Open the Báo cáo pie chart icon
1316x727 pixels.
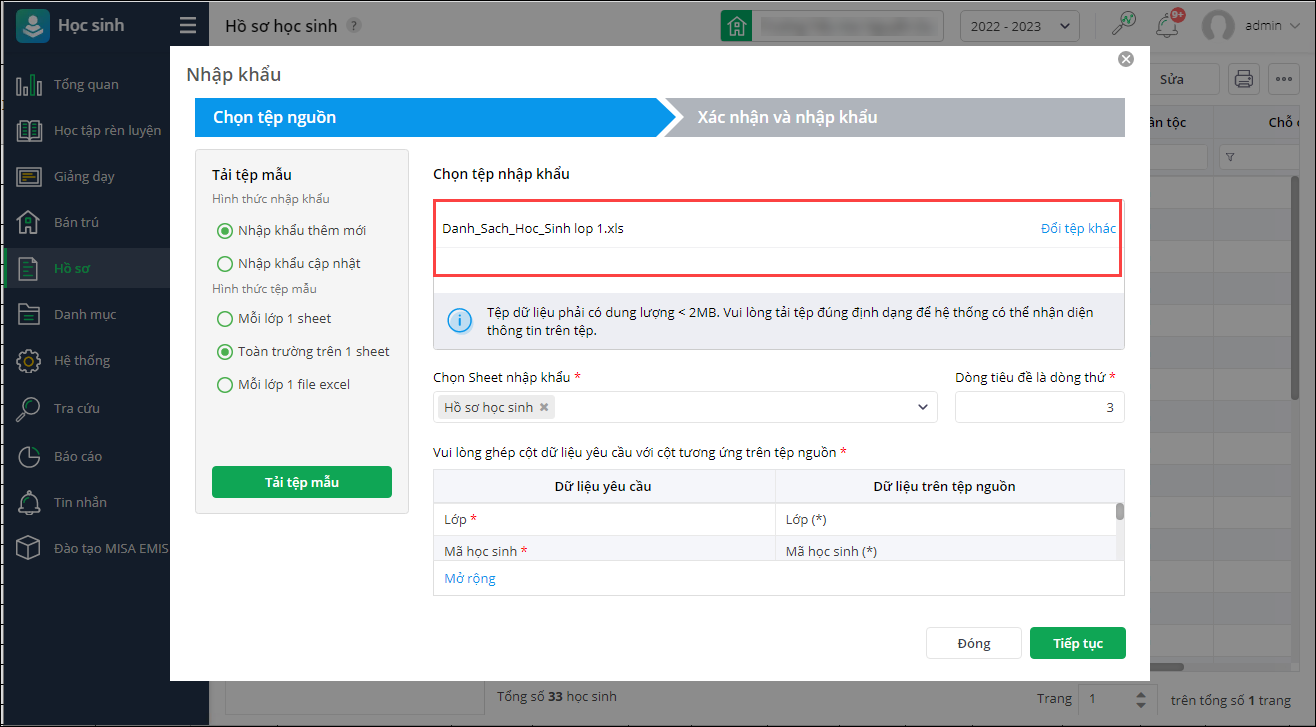29,456
